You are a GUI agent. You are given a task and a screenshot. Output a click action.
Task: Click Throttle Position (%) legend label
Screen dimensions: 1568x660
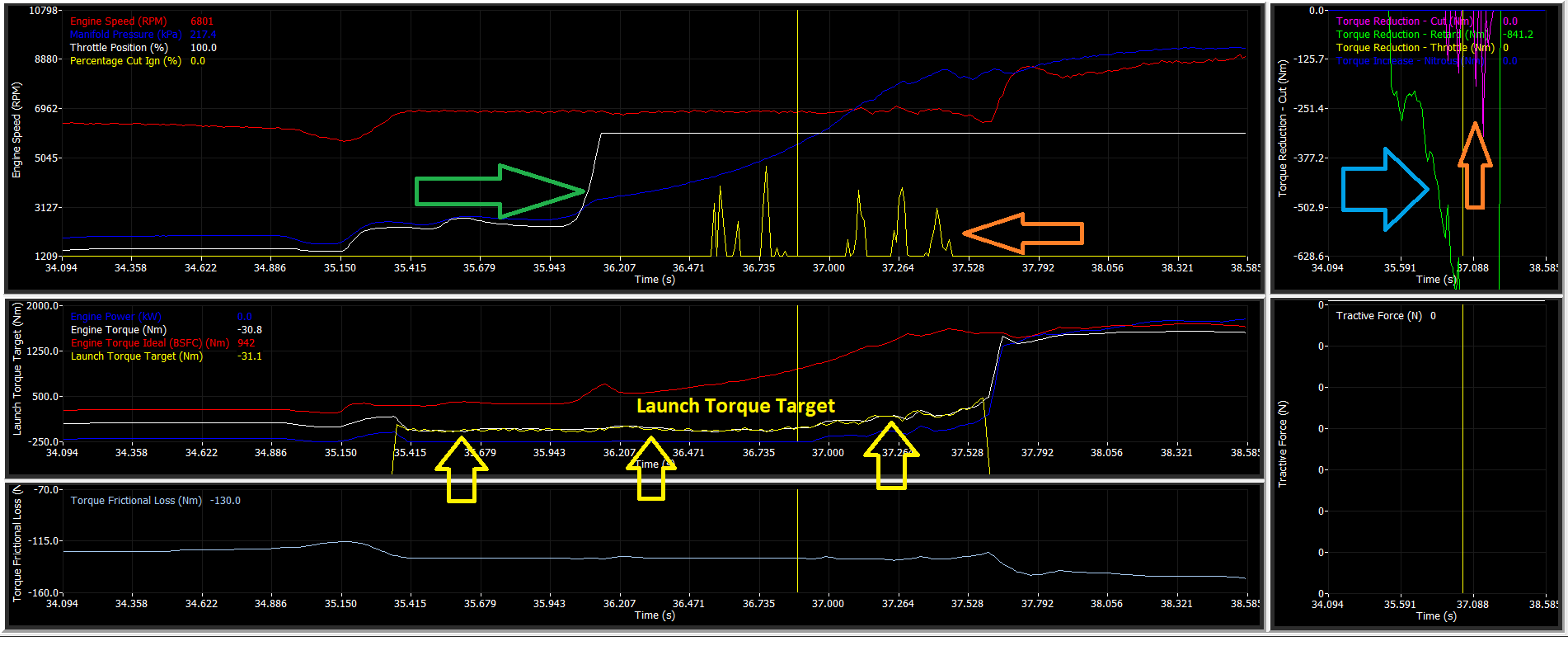(x=119, y=48)
